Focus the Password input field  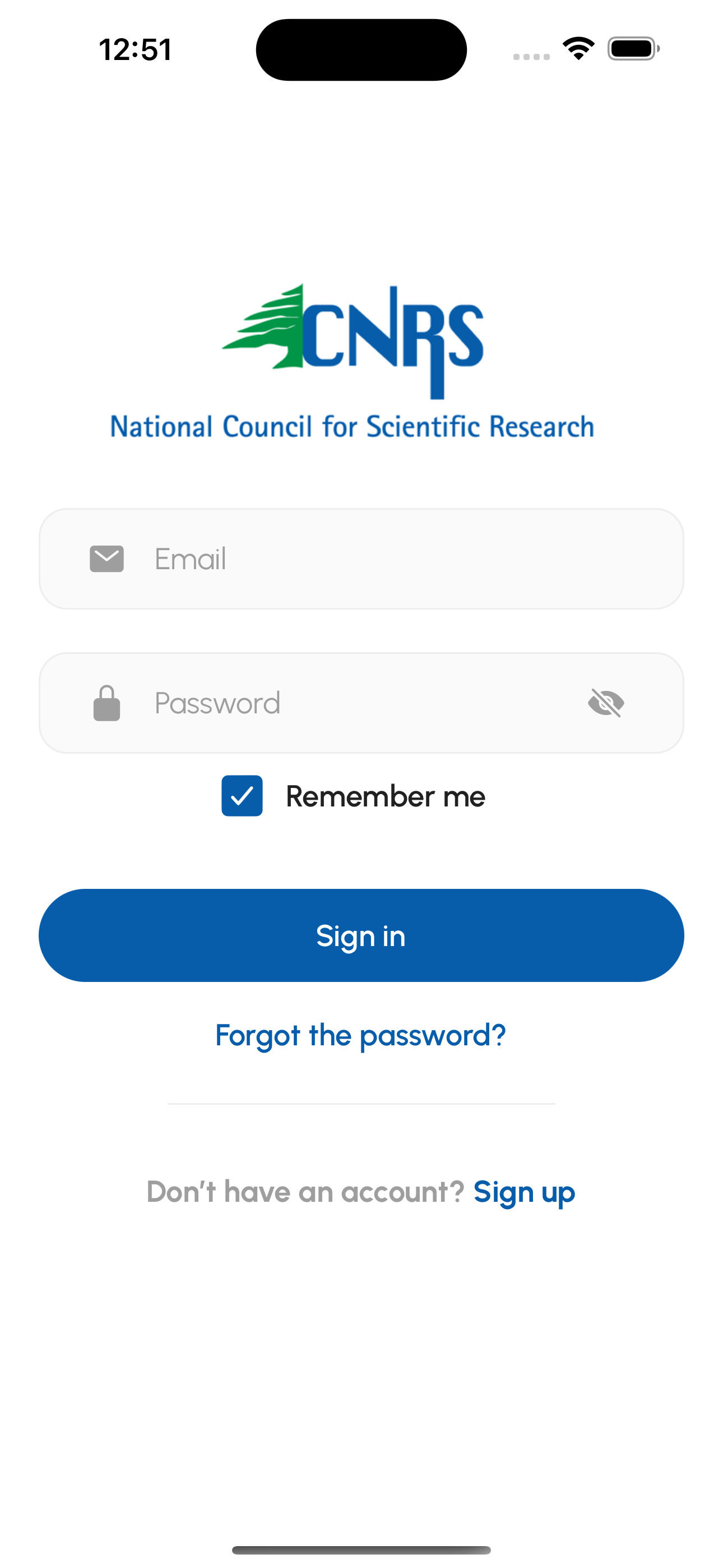click(x=361, y=703)
